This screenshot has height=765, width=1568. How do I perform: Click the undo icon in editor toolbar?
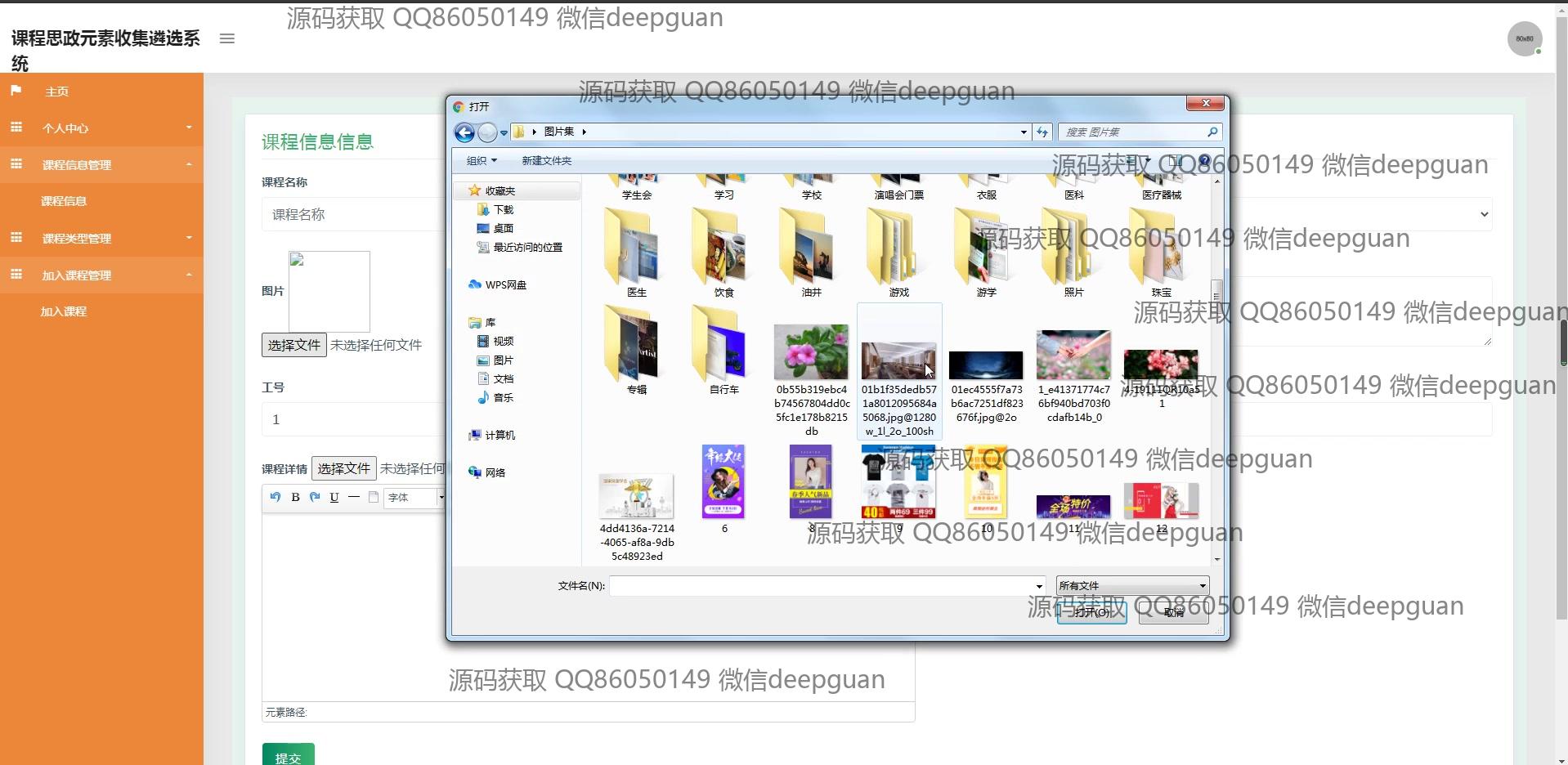(276, 497)
